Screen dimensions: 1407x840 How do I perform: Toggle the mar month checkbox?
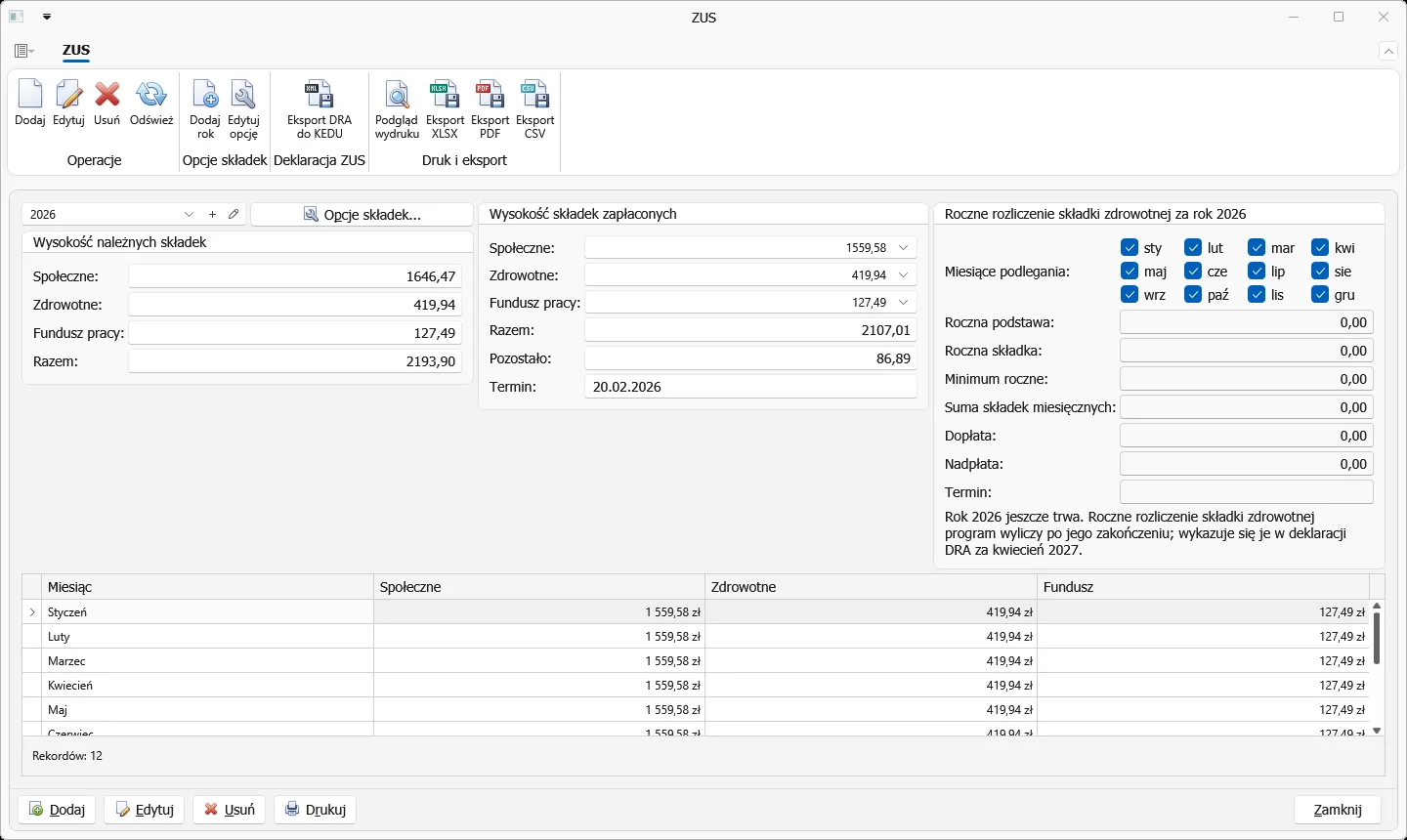[x=1257, y=248]
